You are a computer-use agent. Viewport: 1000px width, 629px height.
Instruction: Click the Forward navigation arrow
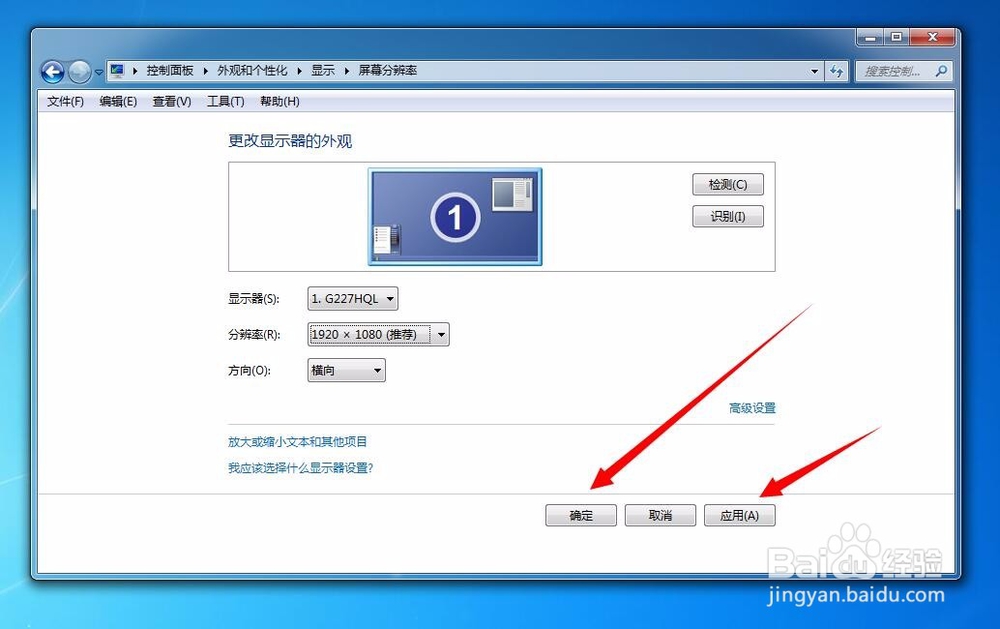[x=80, y=71]
